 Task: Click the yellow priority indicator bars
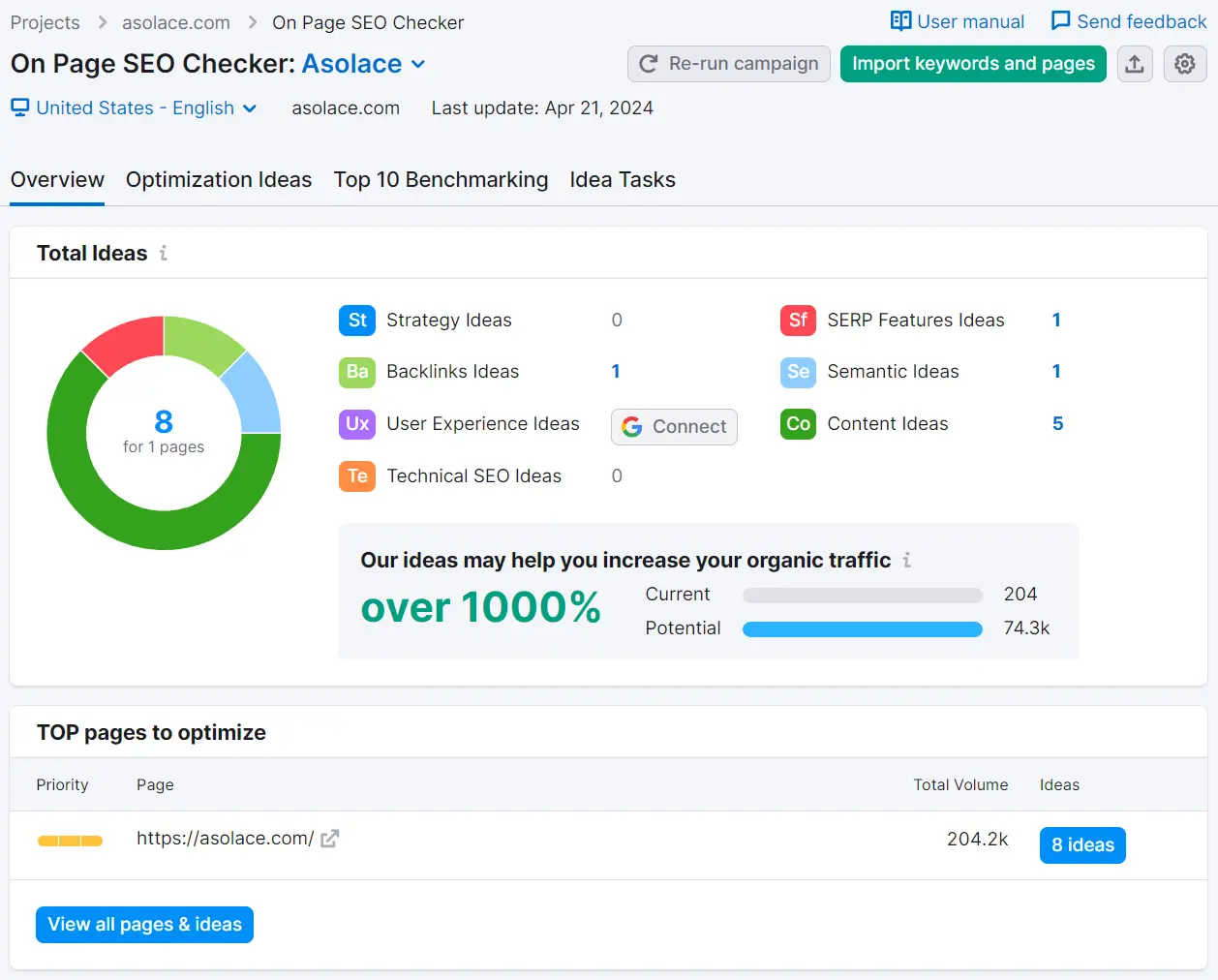pyautogui.click(x=70, y=841)
